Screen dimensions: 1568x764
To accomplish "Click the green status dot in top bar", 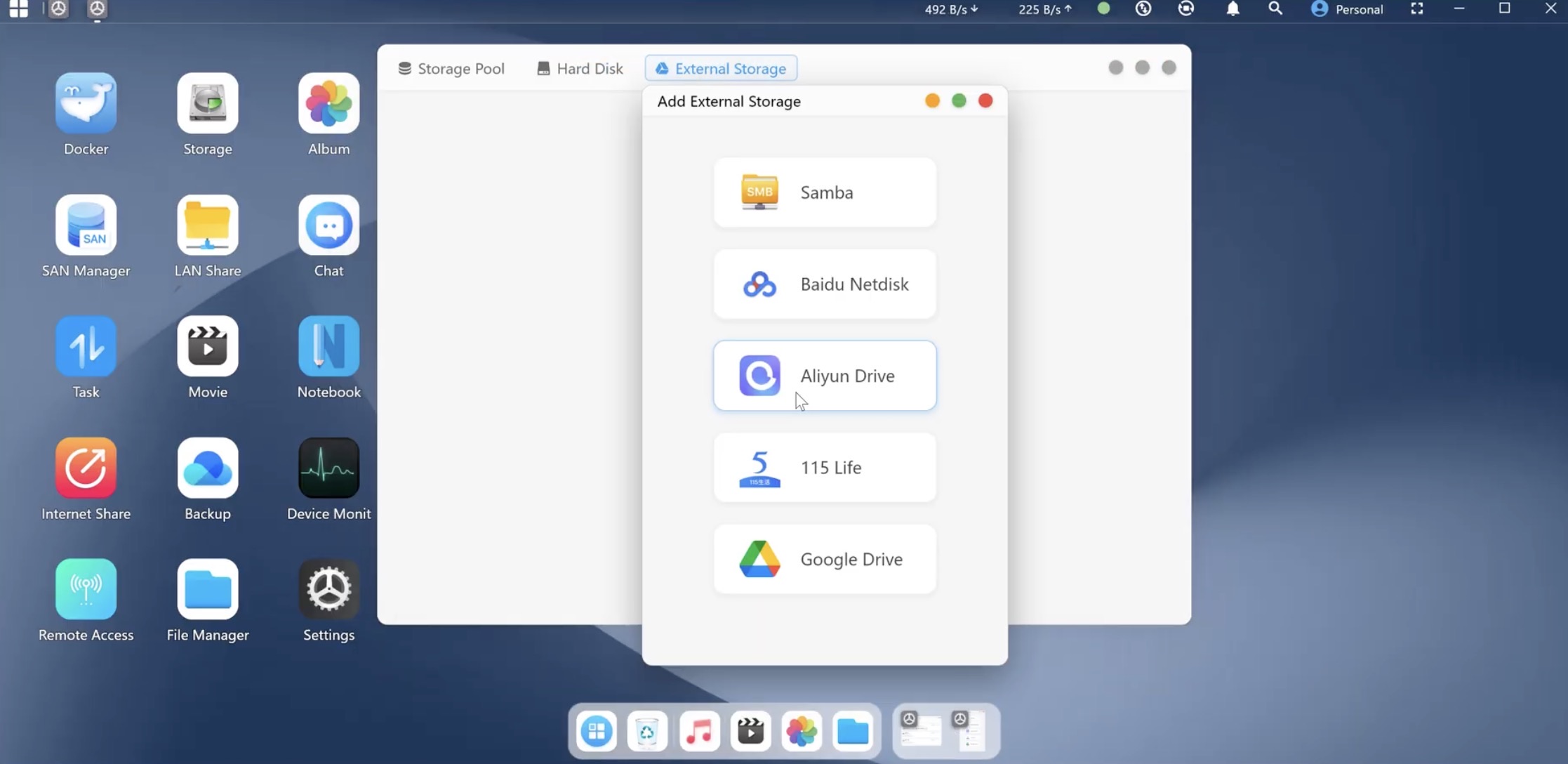I will click(x=1103, y=8).
